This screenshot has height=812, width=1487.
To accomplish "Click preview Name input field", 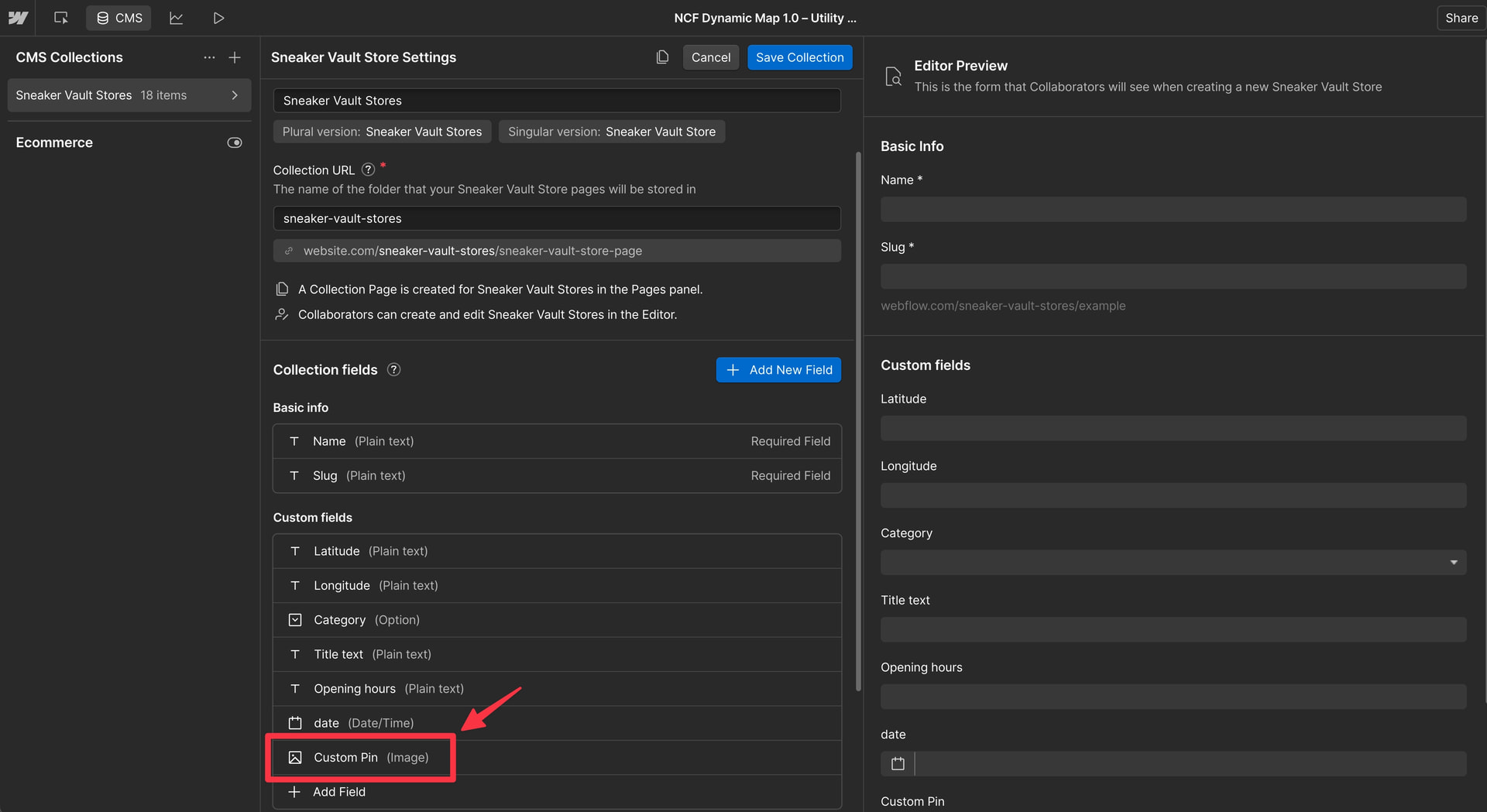I will click(x=1173, y=209).
